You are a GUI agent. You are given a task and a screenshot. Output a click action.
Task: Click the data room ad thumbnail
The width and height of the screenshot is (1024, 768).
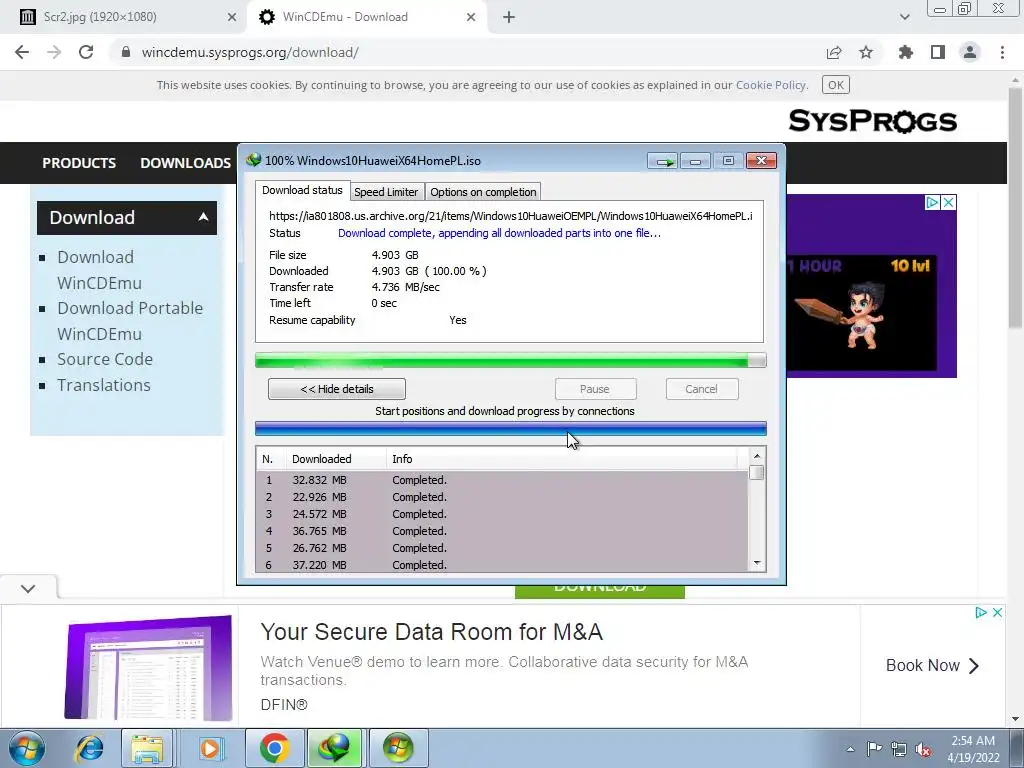pyautogui.click(x=148, y=667)
